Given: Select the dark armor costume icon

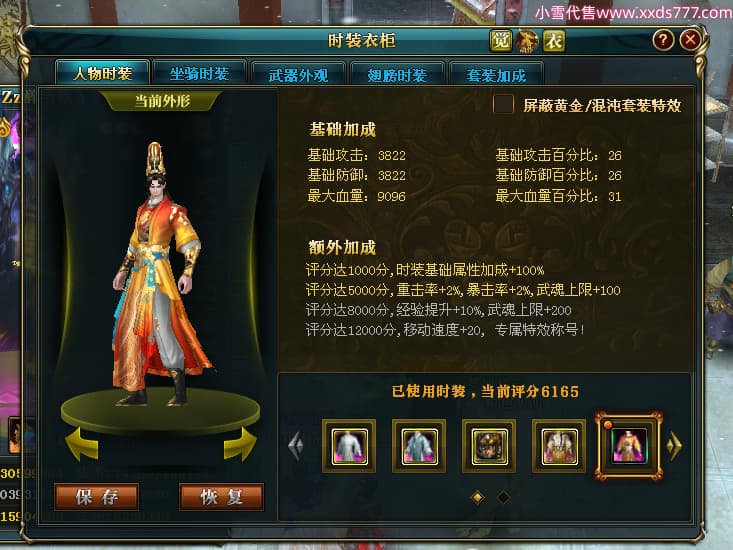Looking at the screenshot, I should [x=489, y=446].
